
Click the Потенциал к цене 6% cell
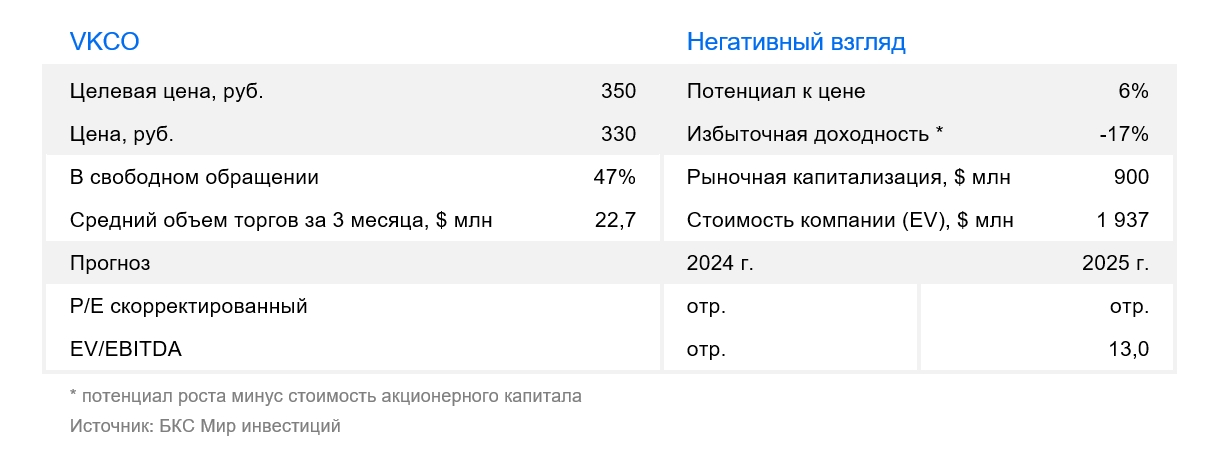pos(1133,91)
